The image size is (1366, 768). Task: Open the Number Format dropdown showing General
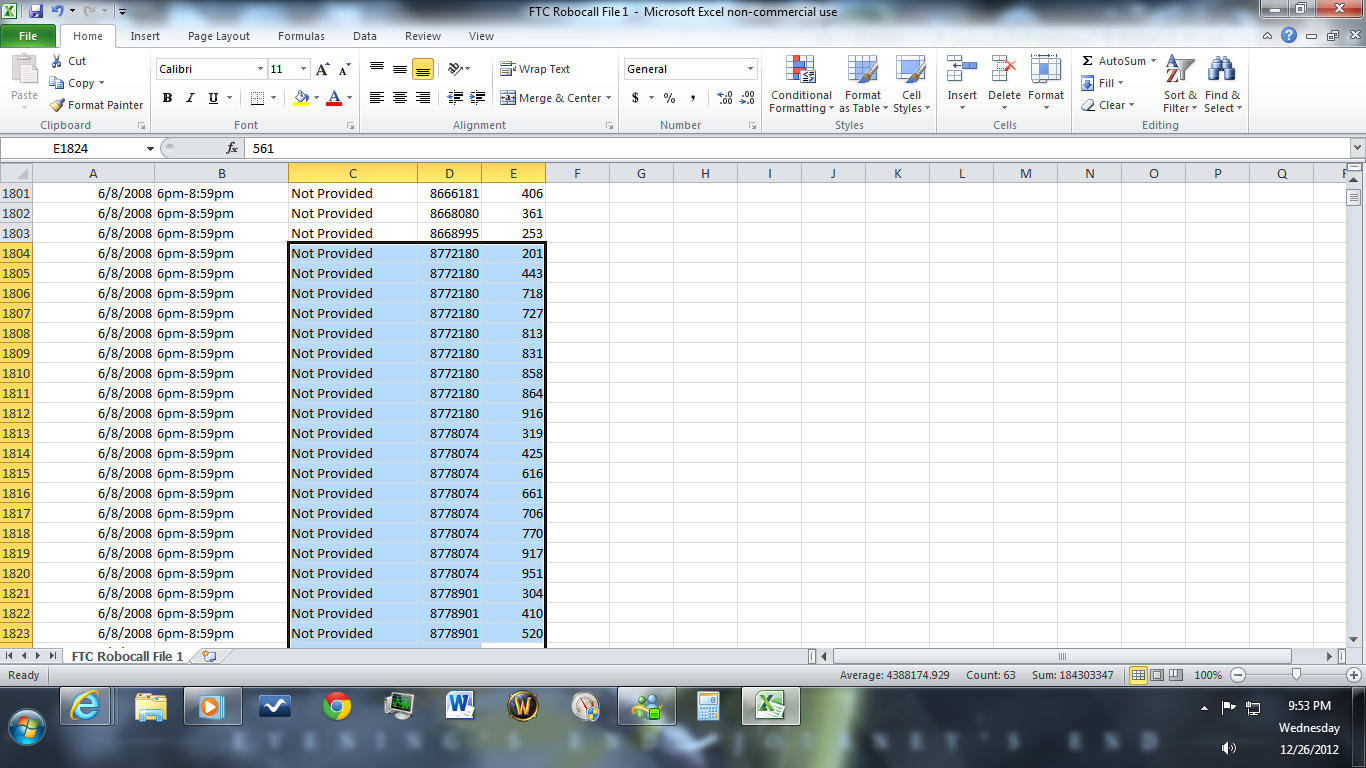pyautogui.click(x=690, y=68)
